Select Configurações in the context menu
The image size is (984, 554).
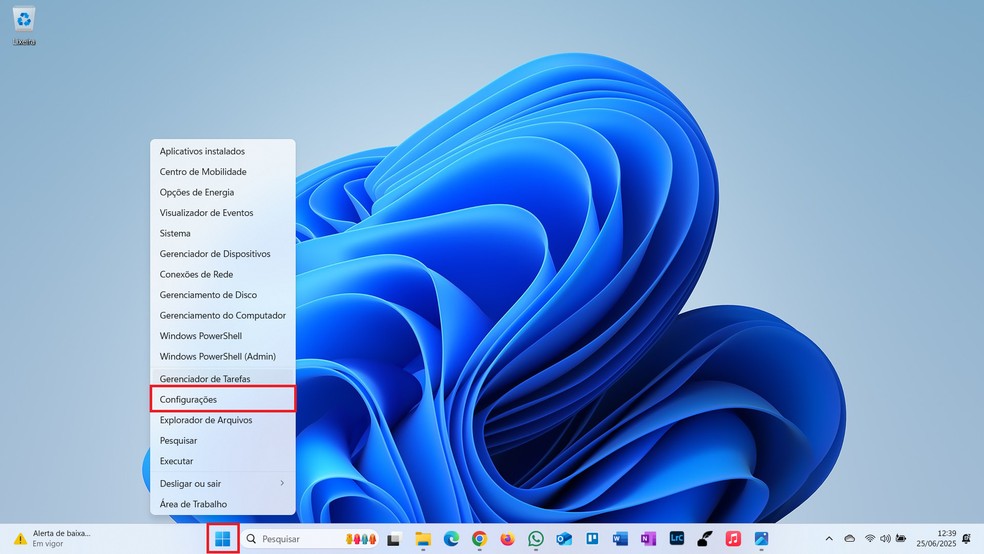point(222,400)
